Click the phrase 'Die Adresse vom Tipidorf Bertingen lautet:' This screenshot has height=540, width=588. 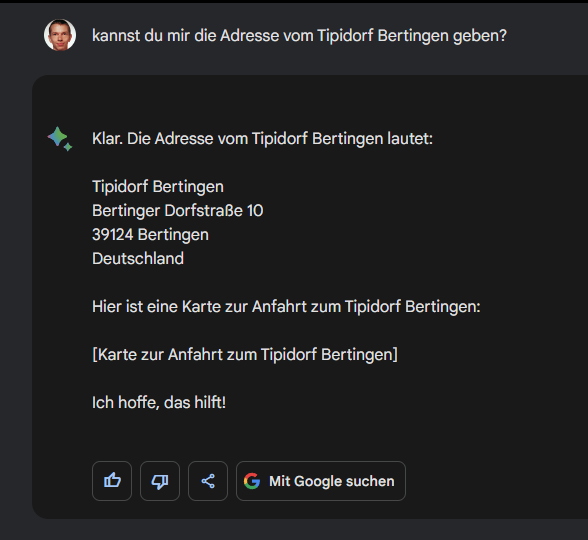pyautogui.click(x=280, y=139)
